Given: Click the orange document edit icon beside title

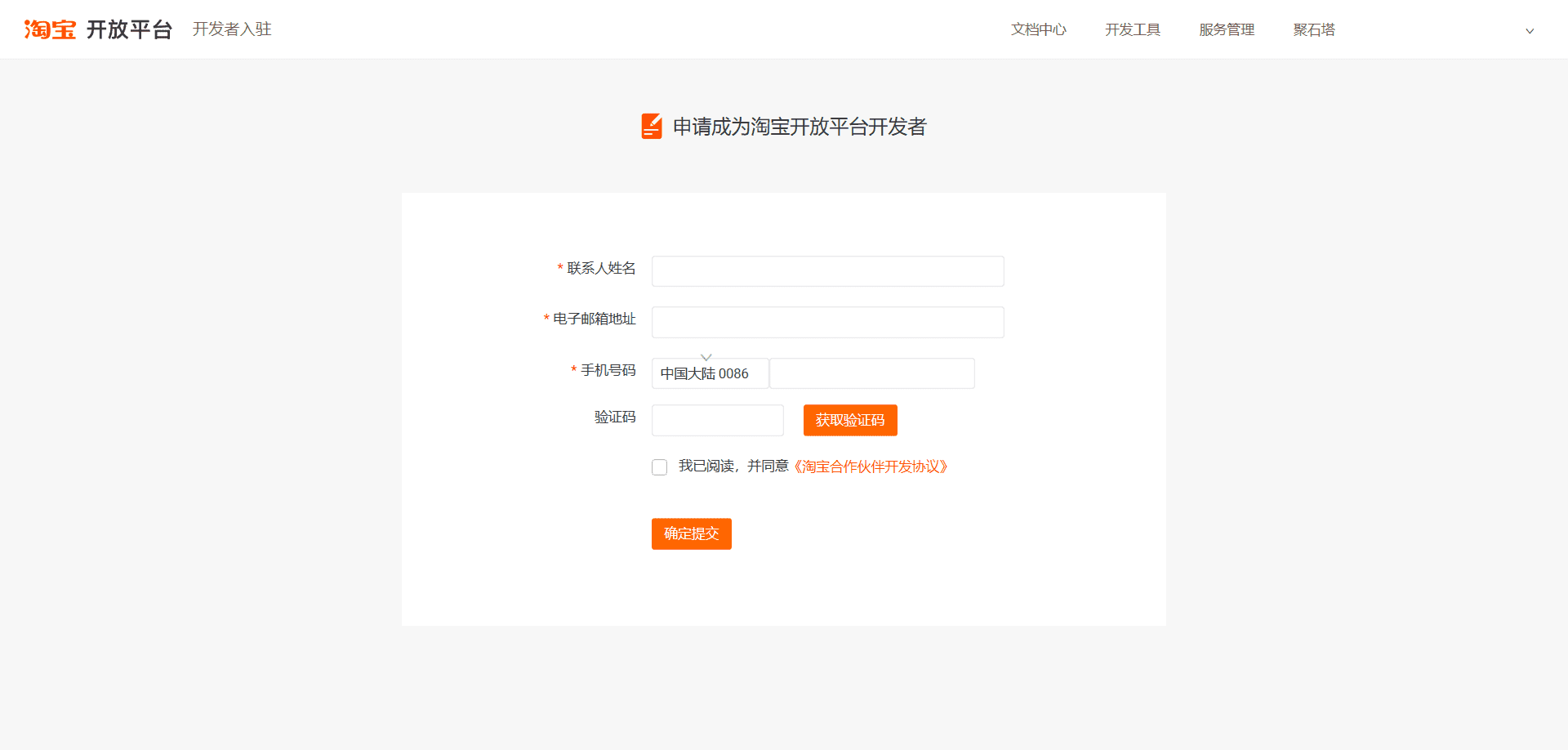Looking at the screenshot, I should click(x=652, y=127).
